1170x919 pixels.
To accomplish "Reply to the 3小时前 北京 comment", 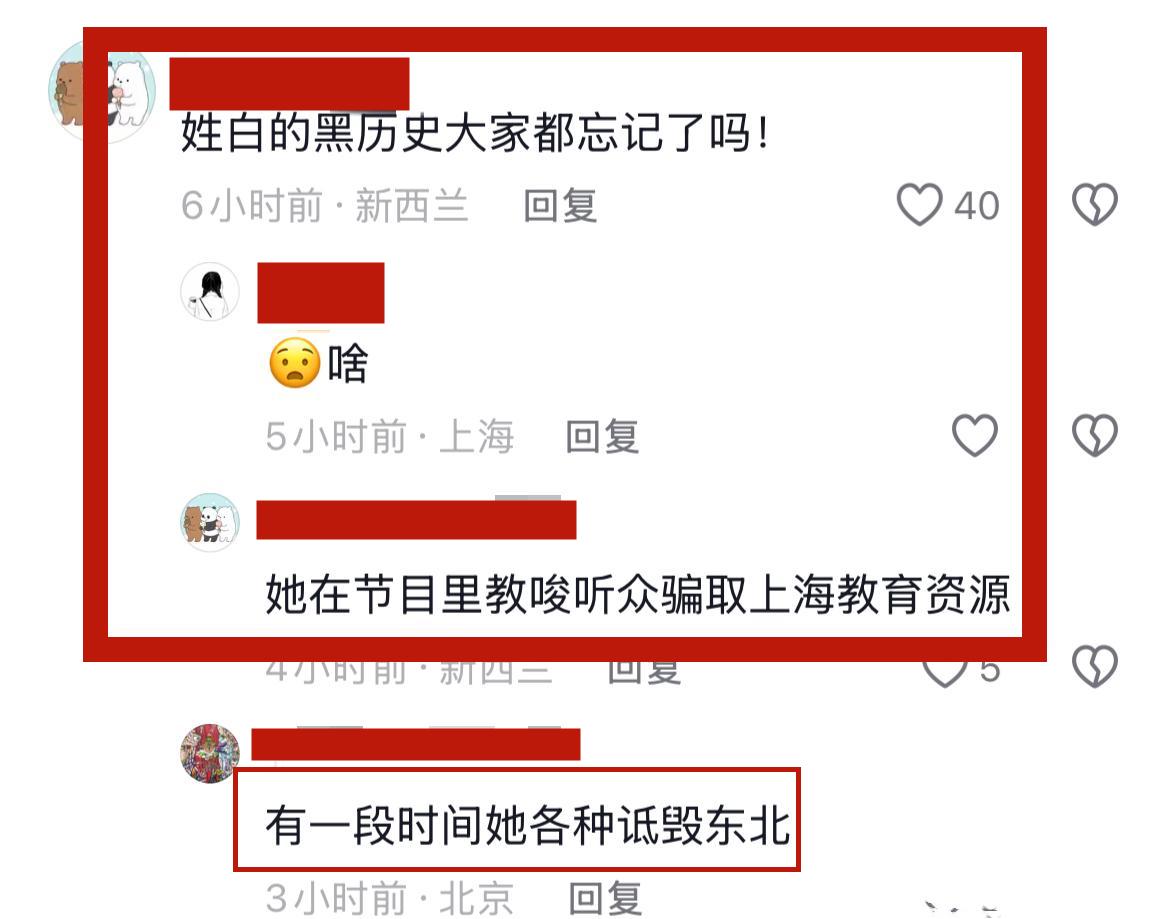I will click(605, 898).
